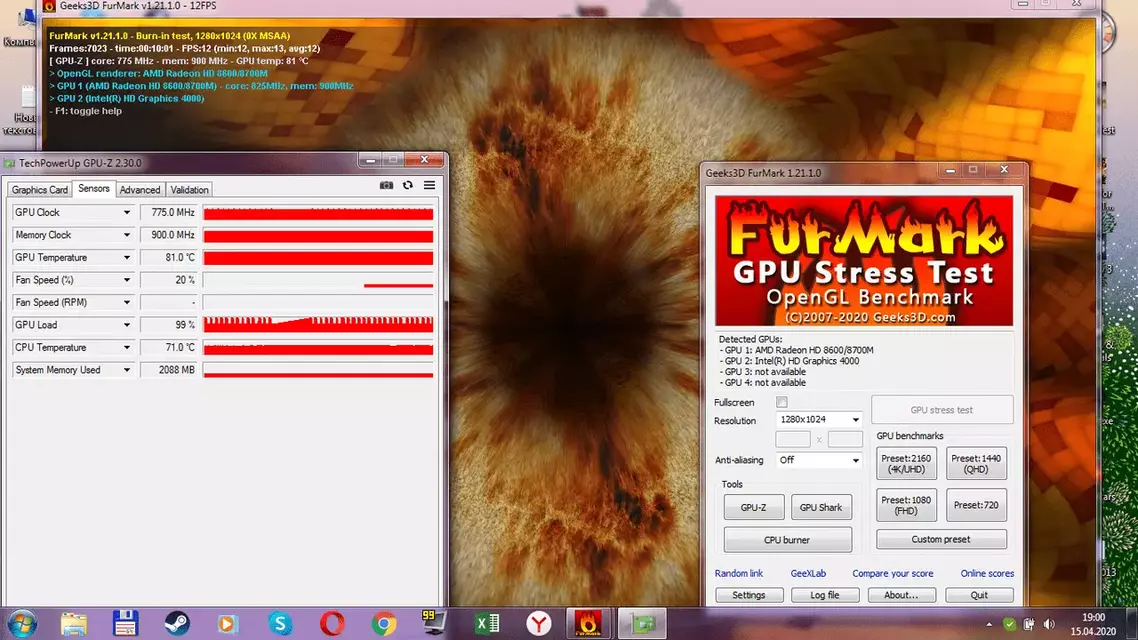Open the Windows Start menu
The width and height of the screenshot is (1138, 640).
[x=22, y=624]
